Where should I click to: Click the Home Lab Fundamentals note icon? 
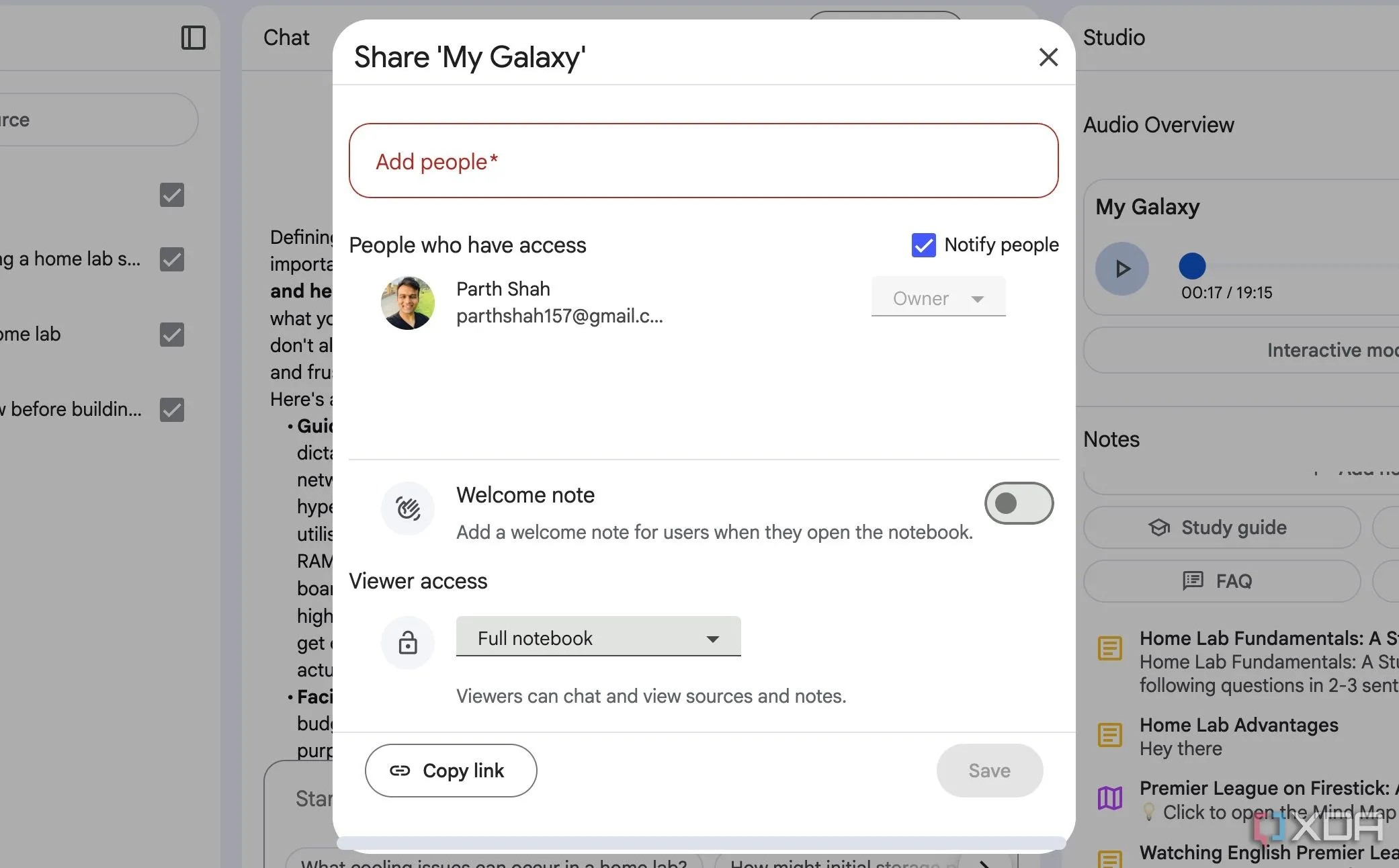1110,648
